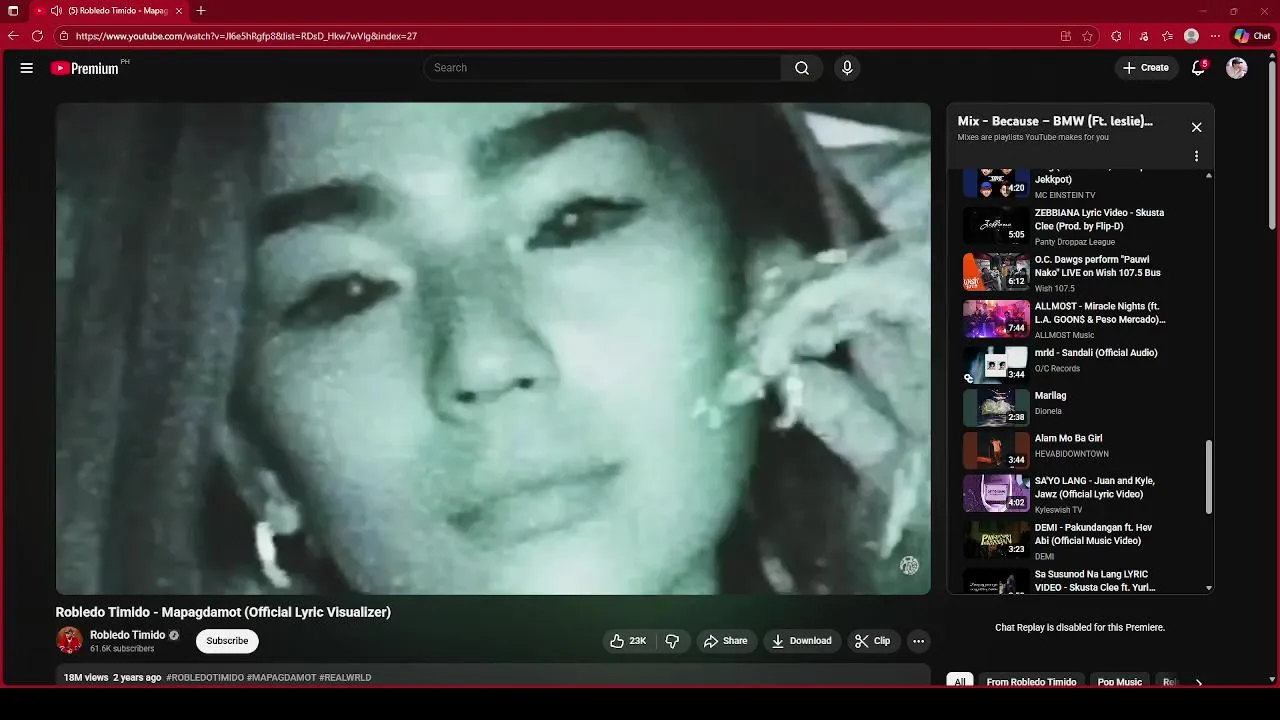
Task: Click the #REALWRLD hashtag
Action: point(345,678)
